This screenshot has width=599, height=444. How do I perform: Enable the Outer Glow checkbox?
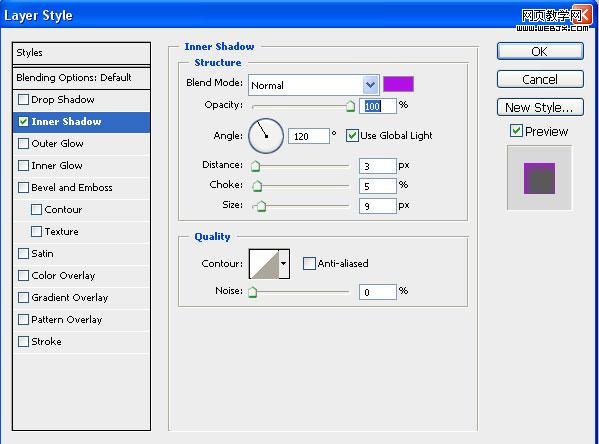pos(23,144)
